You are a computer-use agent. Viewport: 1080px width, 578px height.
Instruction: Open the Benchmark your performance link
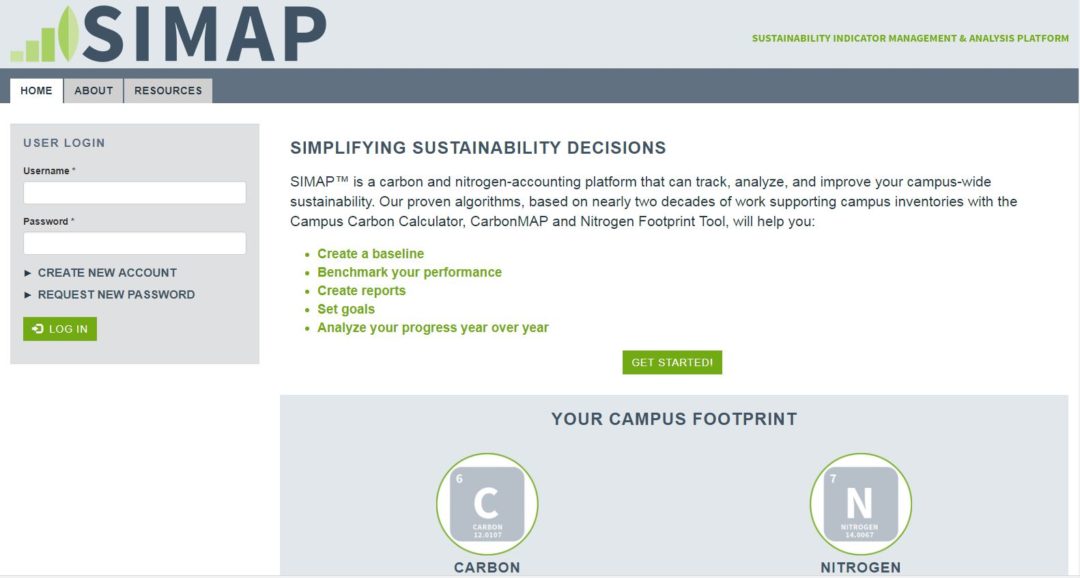point(409,272)
